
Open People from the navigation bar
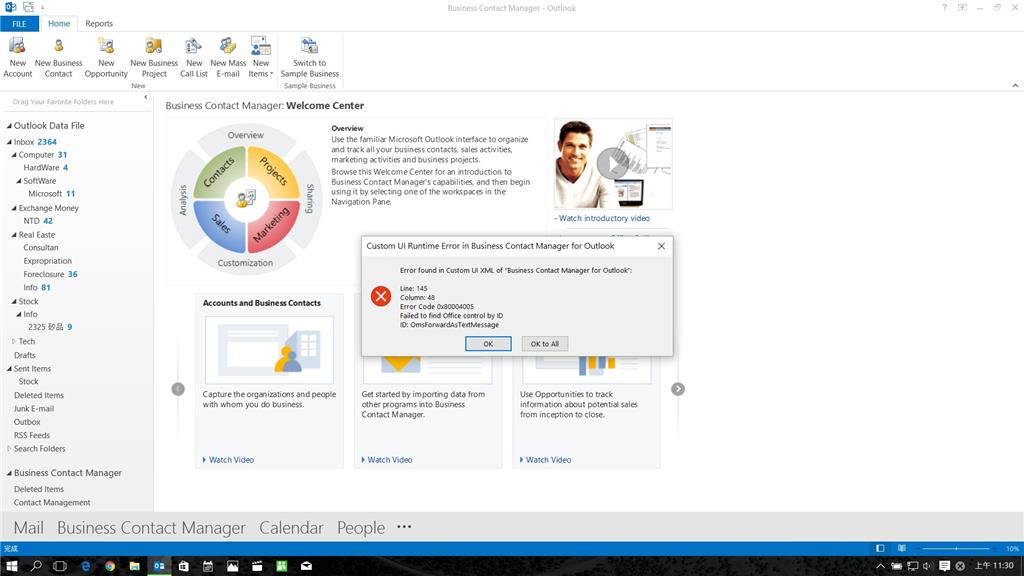[361, 528]
